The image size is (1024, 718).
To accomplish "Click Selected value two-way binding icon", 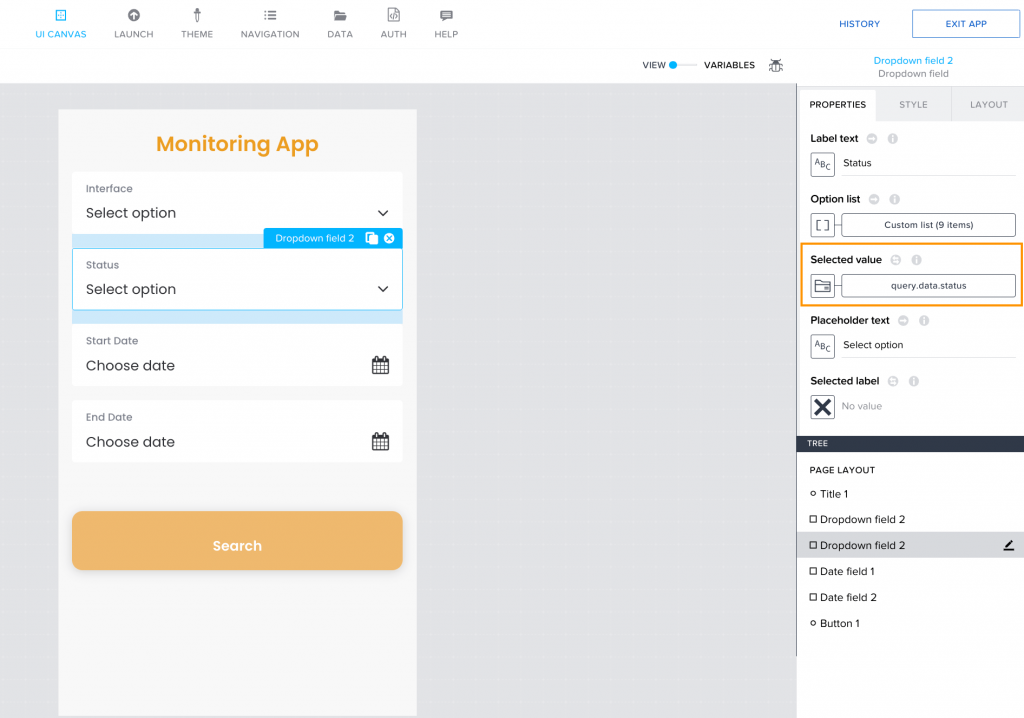I will point(895,260).
